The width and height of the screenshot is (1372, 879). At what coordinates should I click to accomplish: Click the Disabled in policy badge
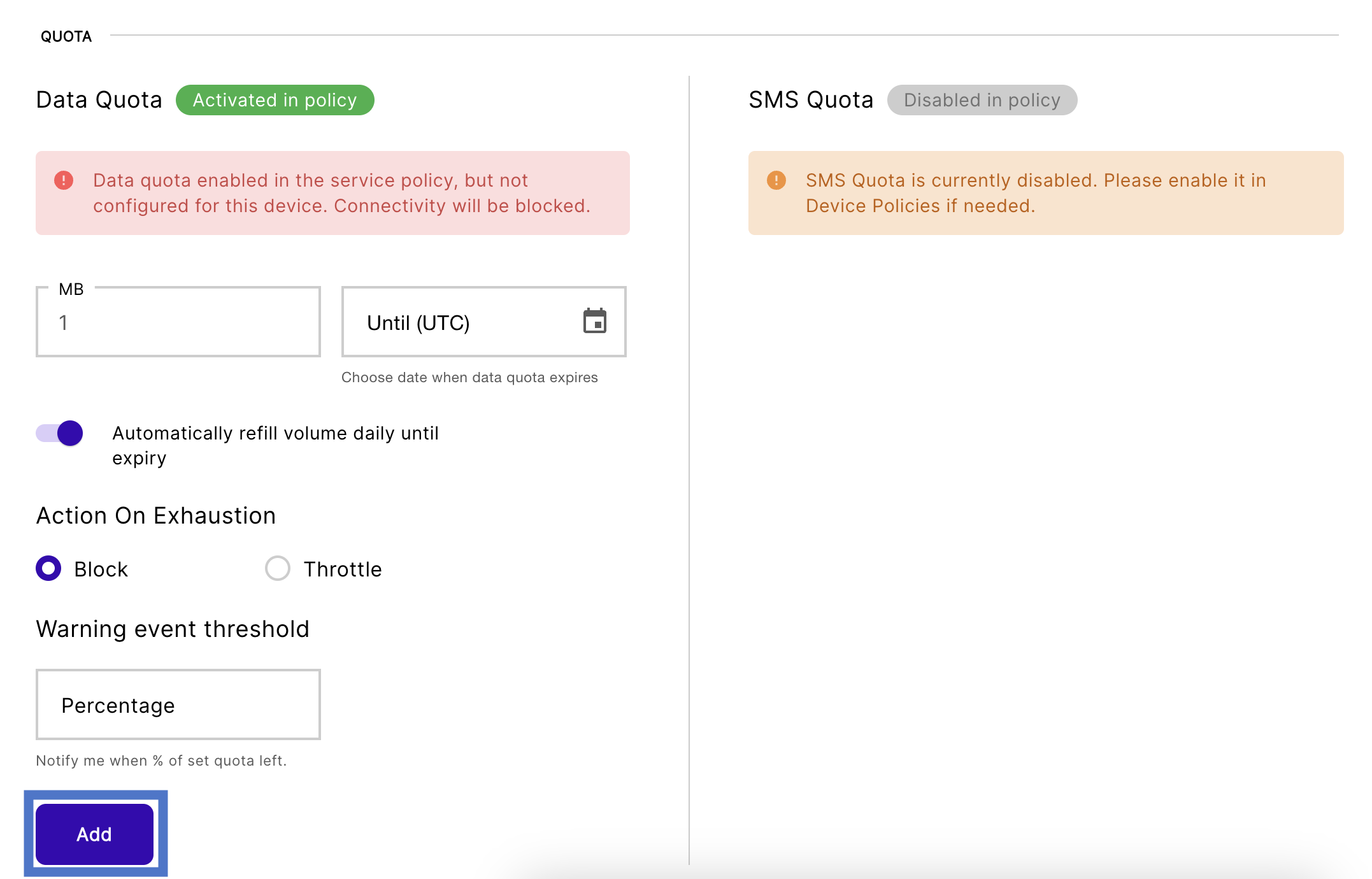click(x=982, y=100)
